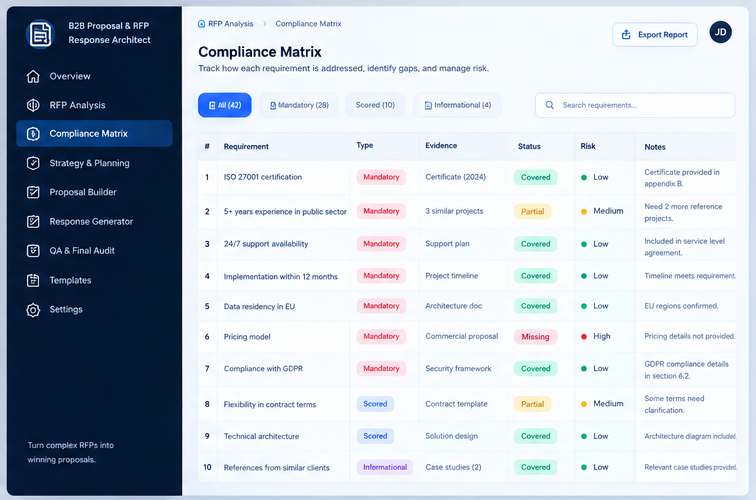Open Templates from the sidebar

pos(94,280)
